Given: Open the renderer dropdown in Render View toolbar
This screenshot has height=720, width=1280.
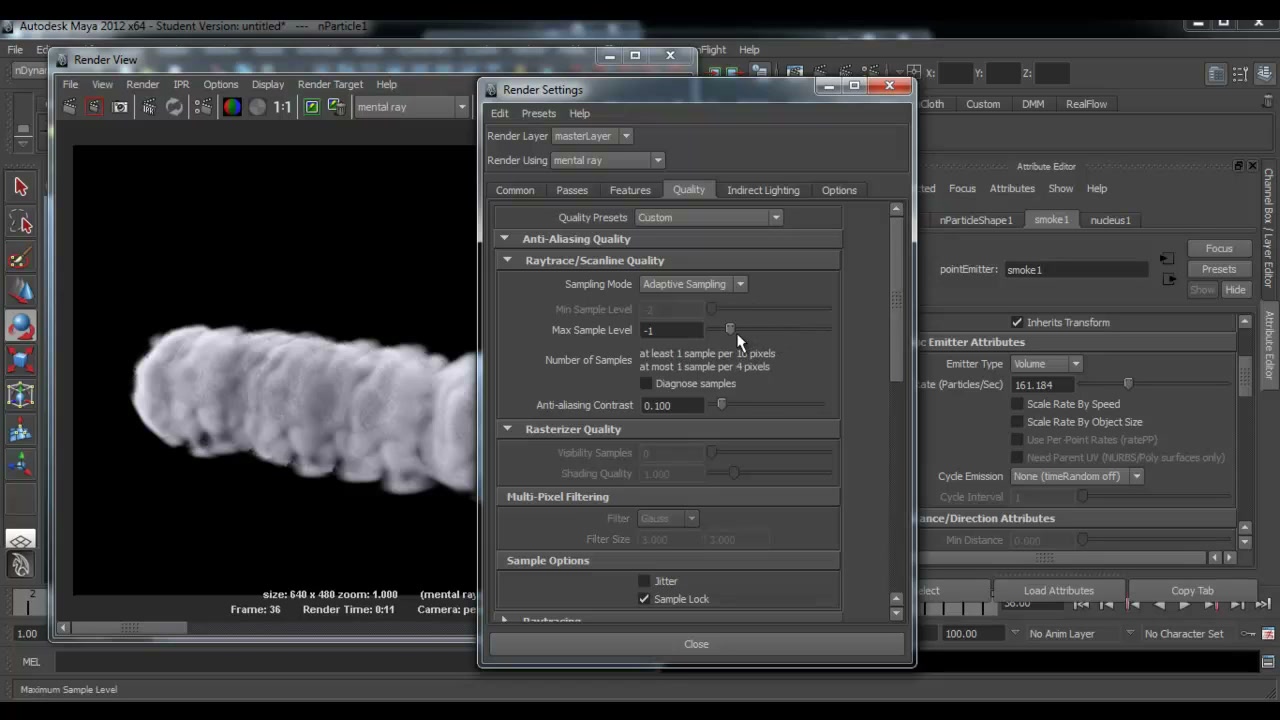Looking at the screenshot, I should (x=413, y=107).
